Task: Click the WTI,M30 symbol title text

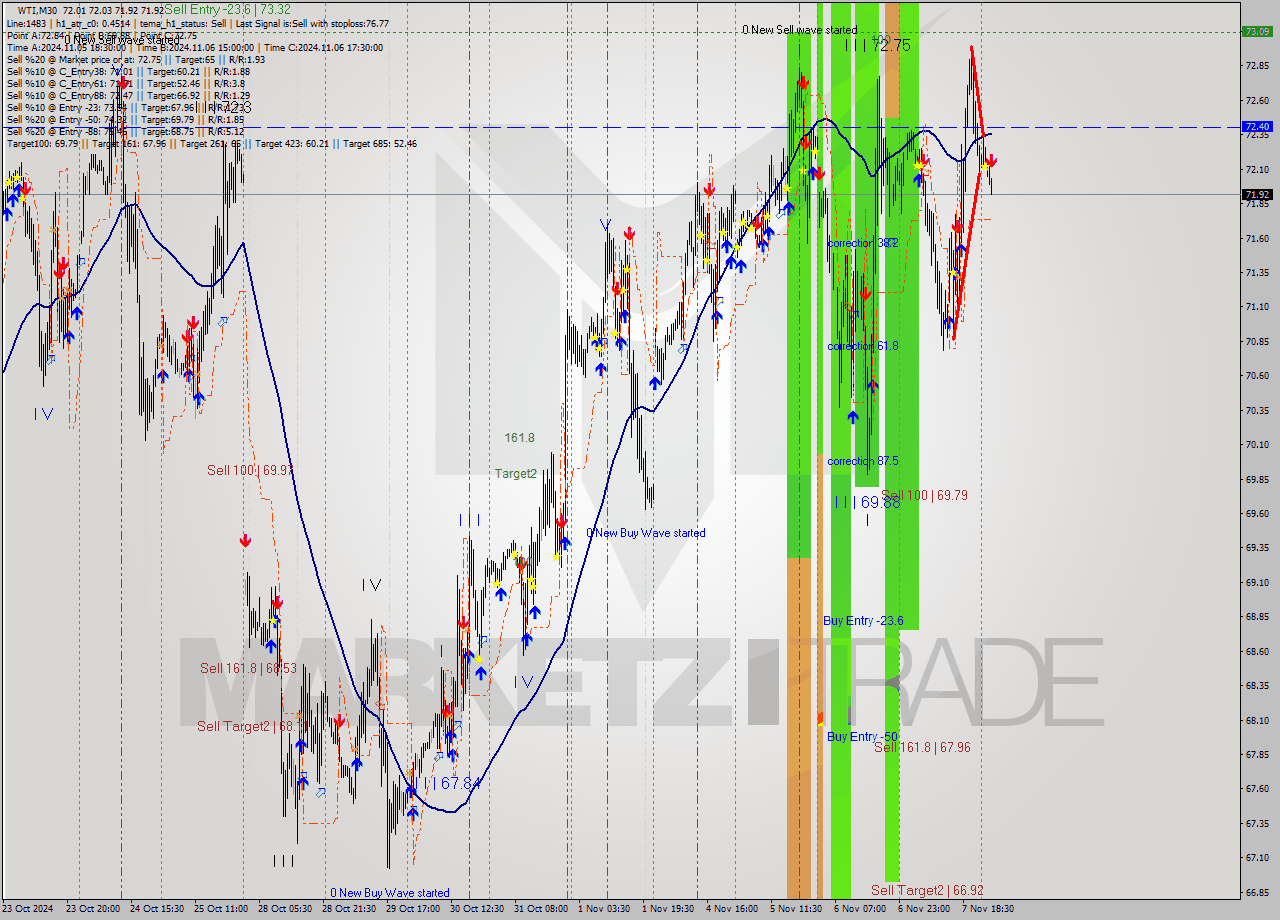Action: point(39,10)
